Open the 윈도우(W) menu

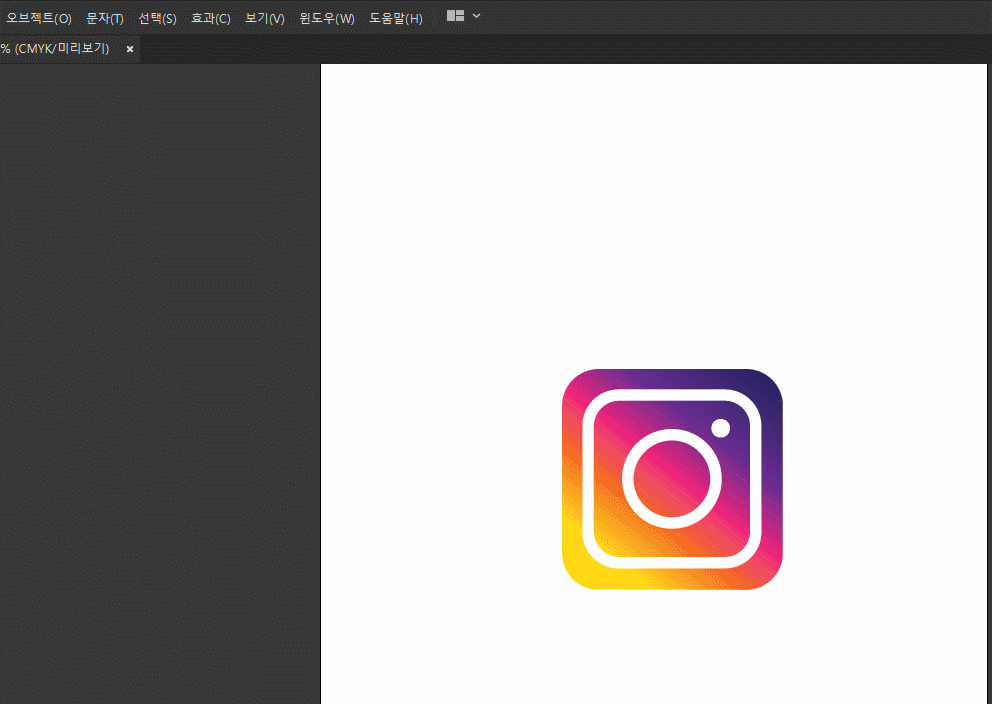click(x=326, y=18)
